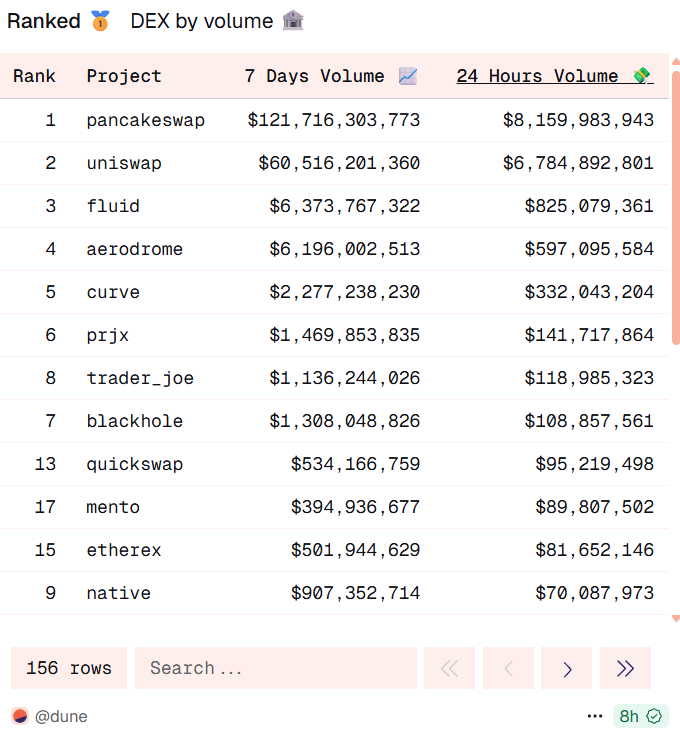Click the $6,784,892,801 value
The height and width of the screenshot is (737, 680).
(x=578, y=163)
